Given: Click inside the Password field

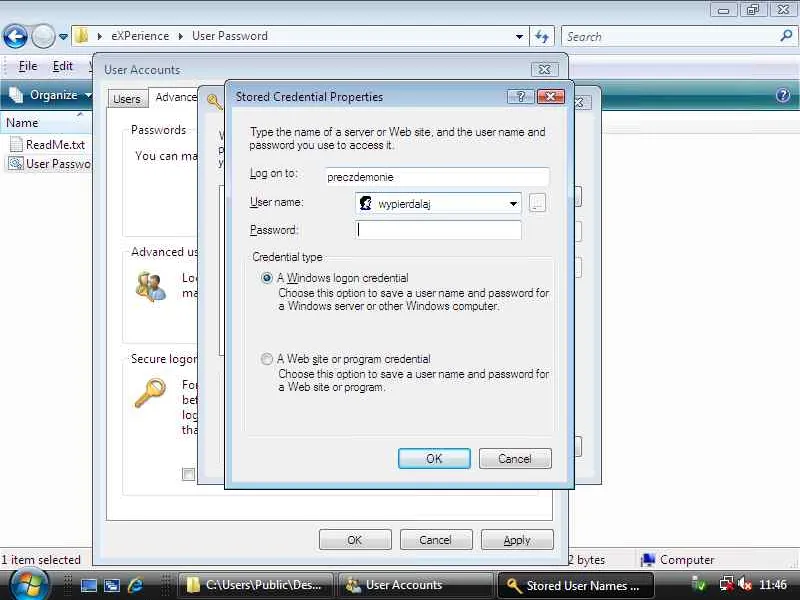Looking at the screenshot, I should pos(438,230).
